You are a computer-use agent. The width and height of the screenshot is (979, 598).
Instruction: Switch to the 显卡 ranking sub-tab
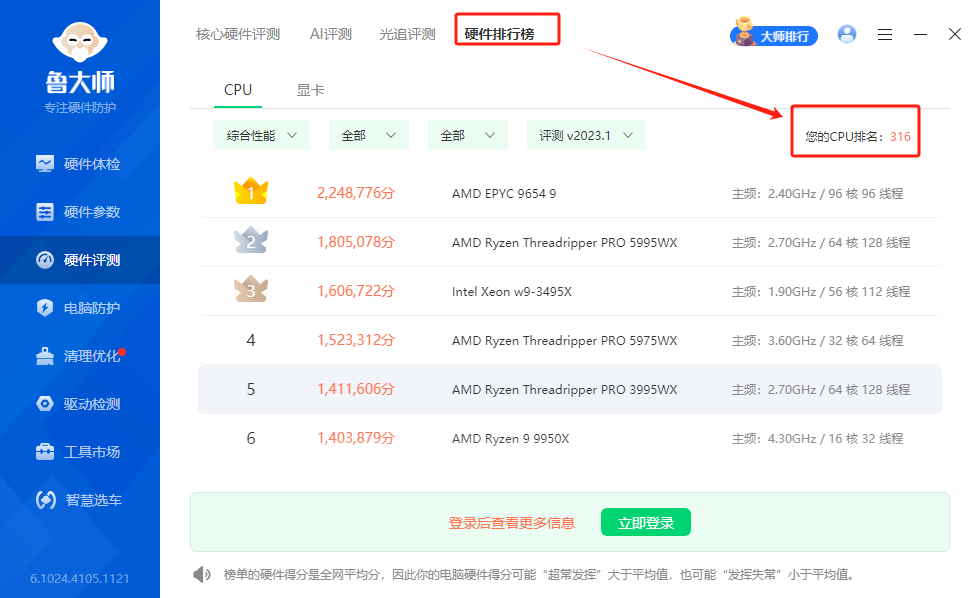pyautogui.click(x=310, y=90)
